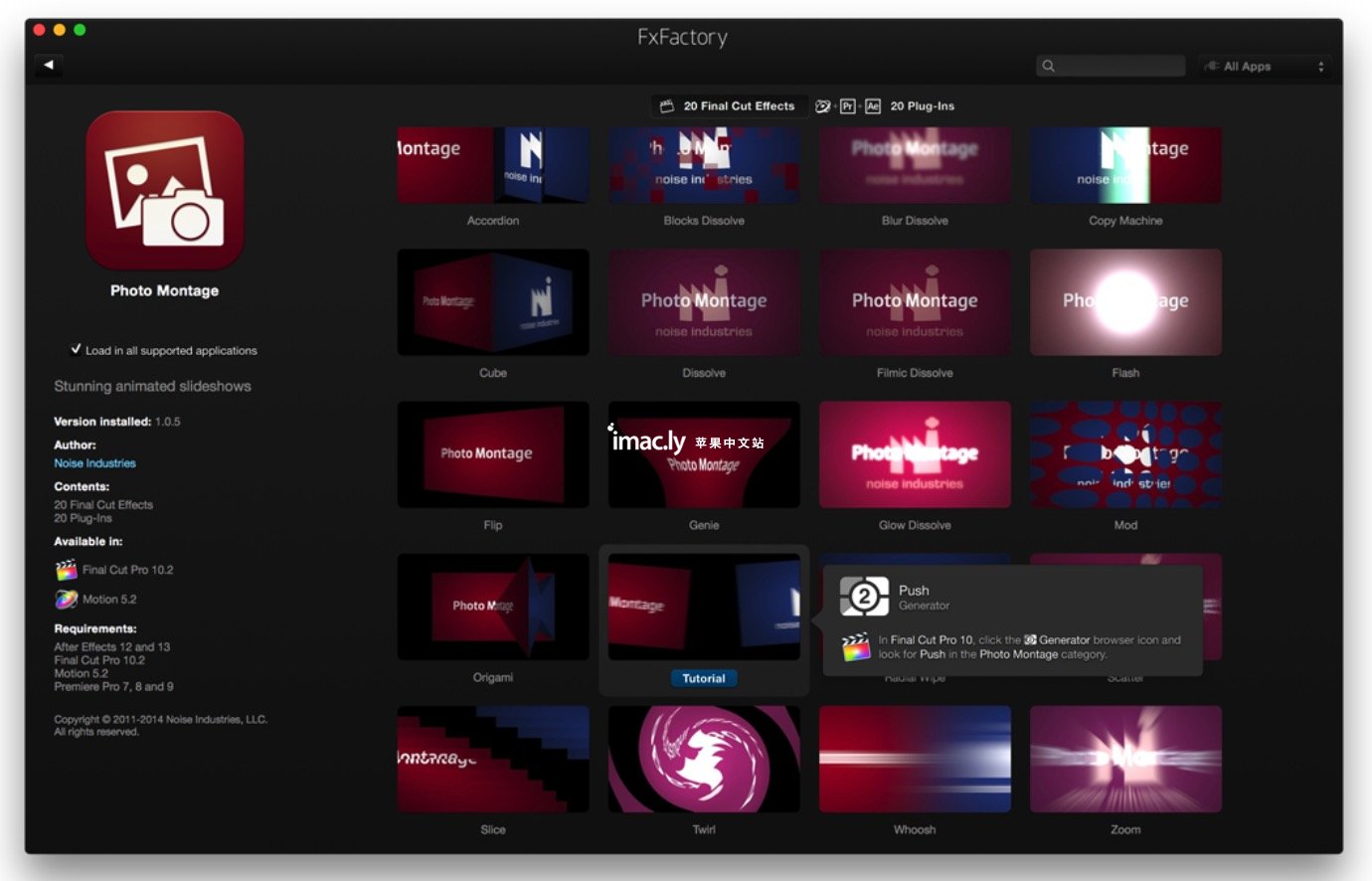Select the highlighted Push effect thumbnail

tap(704, 607)
